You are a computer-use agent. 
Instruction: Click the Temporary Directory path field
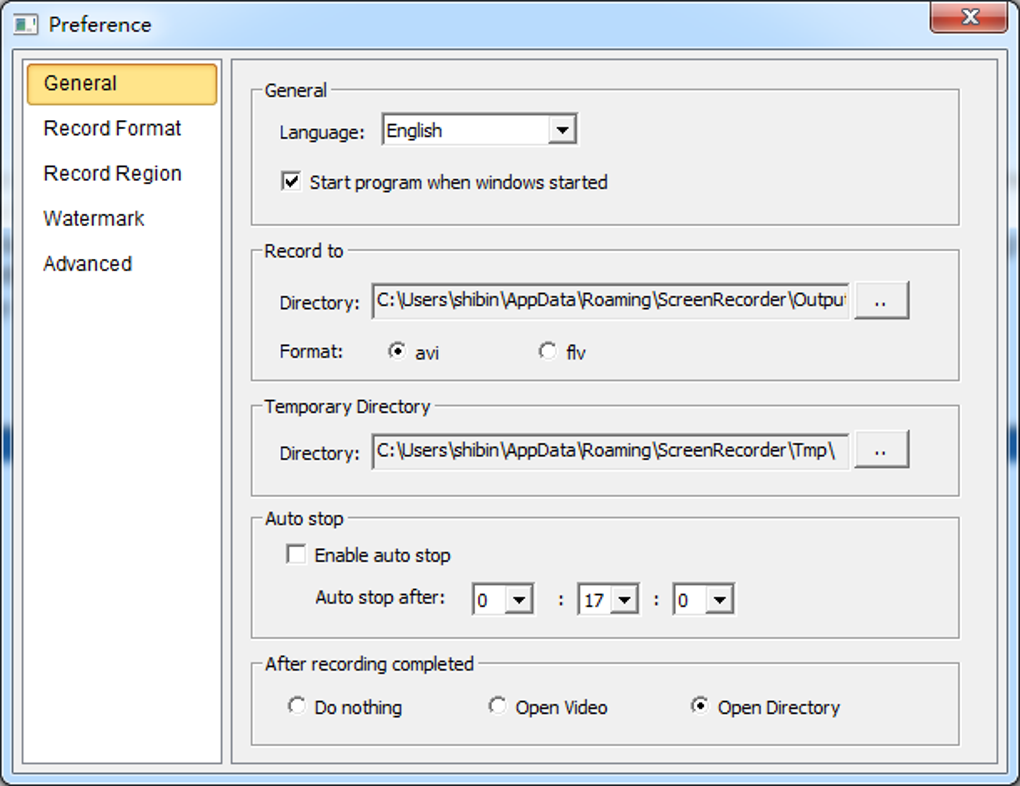click(610, 451)
